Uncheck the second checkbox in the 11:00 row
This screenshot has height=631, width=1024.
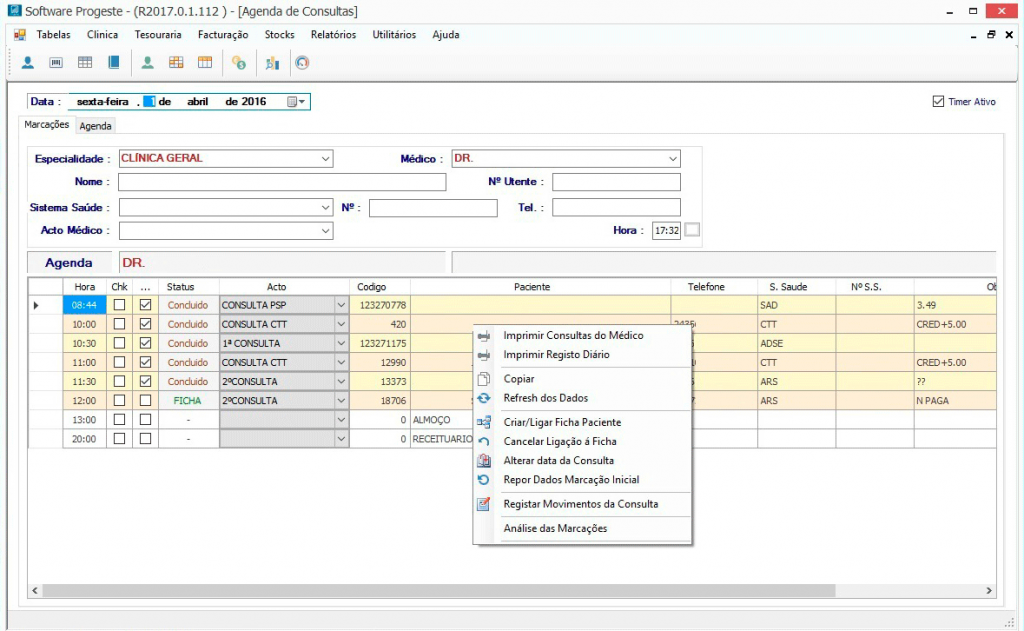(x=146, y=362)
